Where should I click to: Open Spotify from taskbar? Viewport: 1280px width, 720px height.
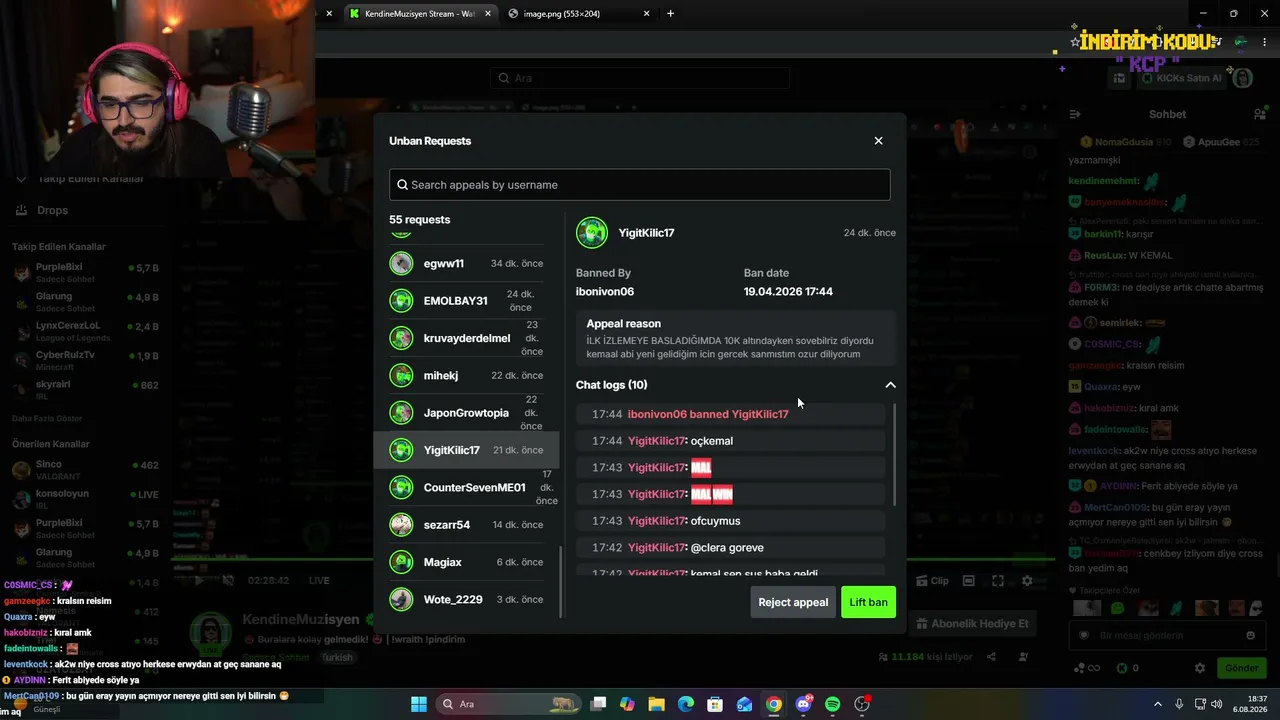pyautogui.click(x=833, y=704)
